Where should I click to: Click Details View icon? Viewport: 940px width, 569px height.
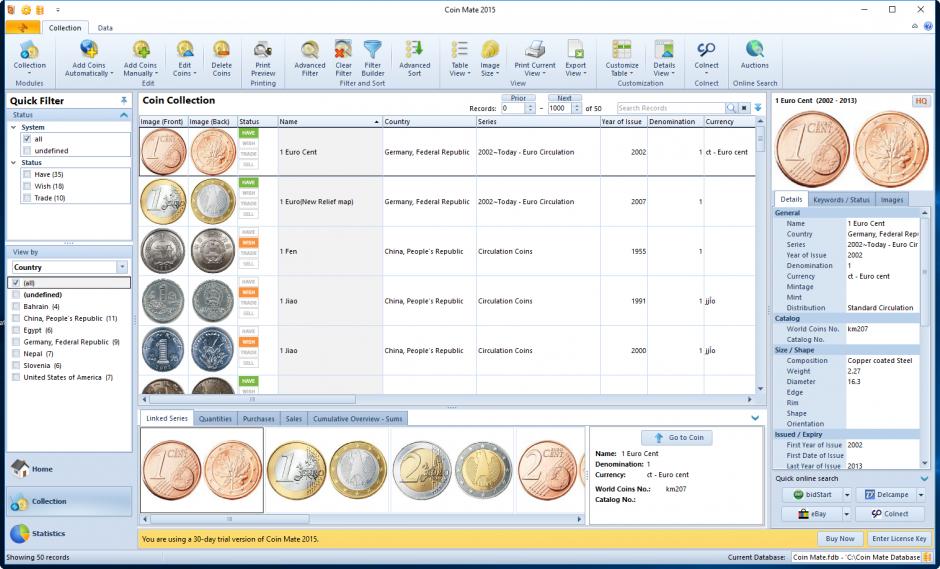tap(664, 50)
